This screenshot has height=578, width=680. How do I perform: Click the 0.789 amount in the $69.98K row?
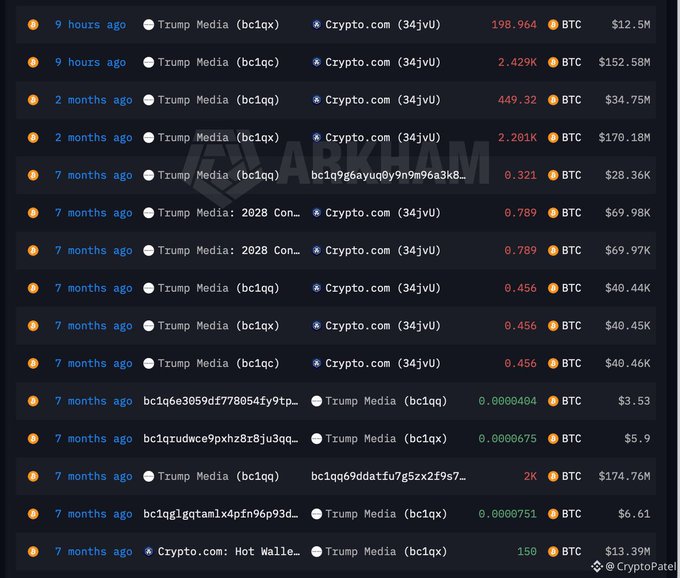[x=520, y=213]
